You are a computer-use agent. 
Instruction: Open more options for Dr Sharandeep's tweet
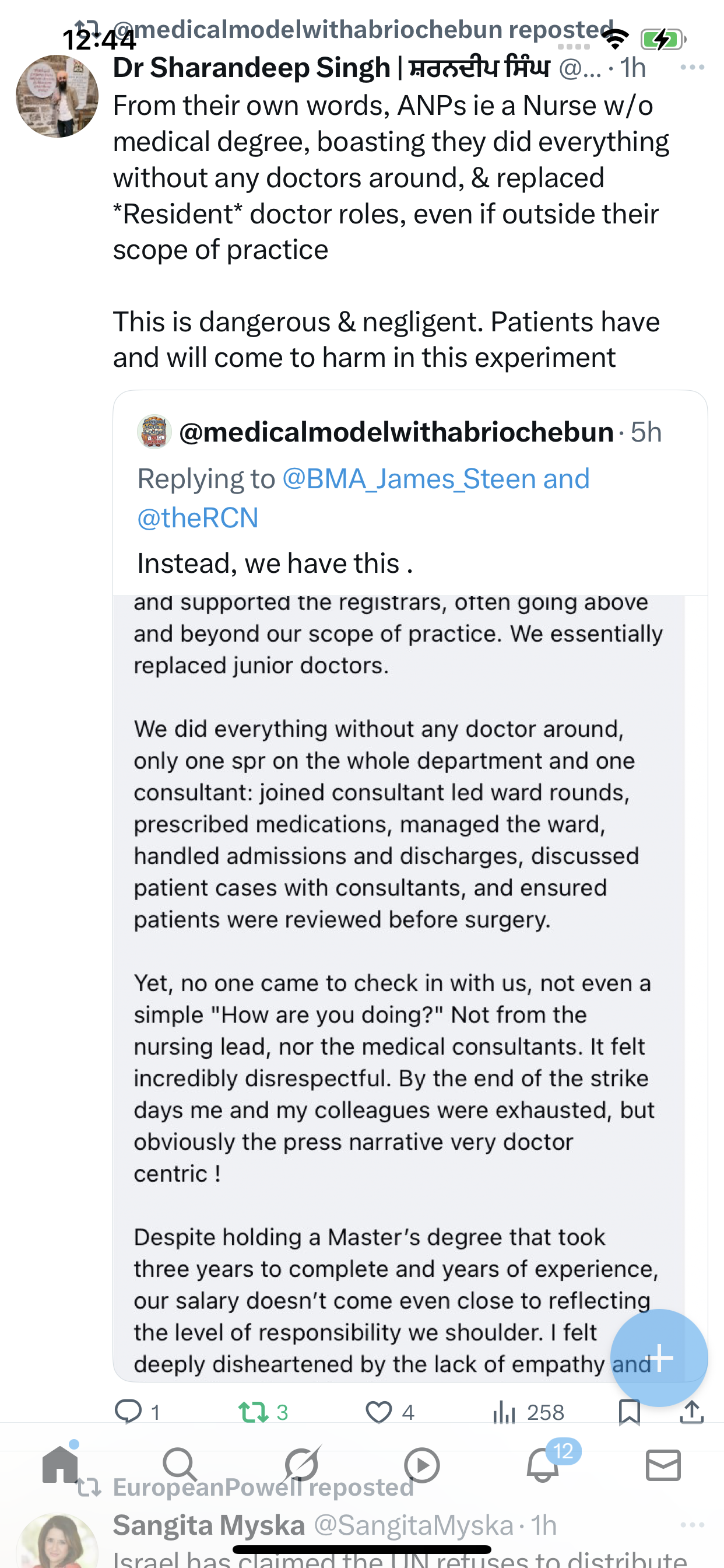(693, 67)
